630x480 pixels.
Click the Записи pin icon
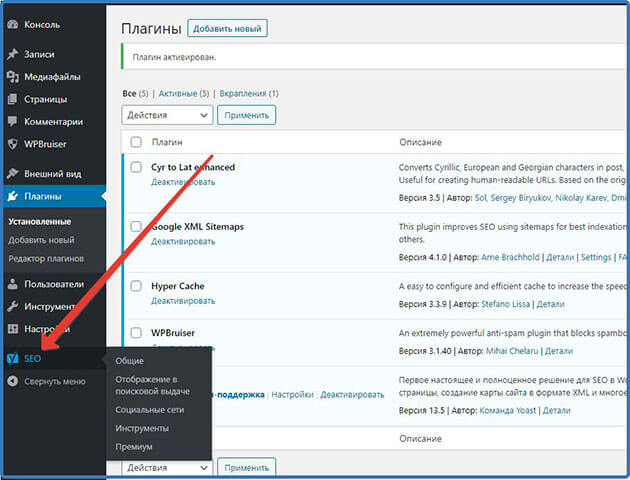[x=13, y=54]
